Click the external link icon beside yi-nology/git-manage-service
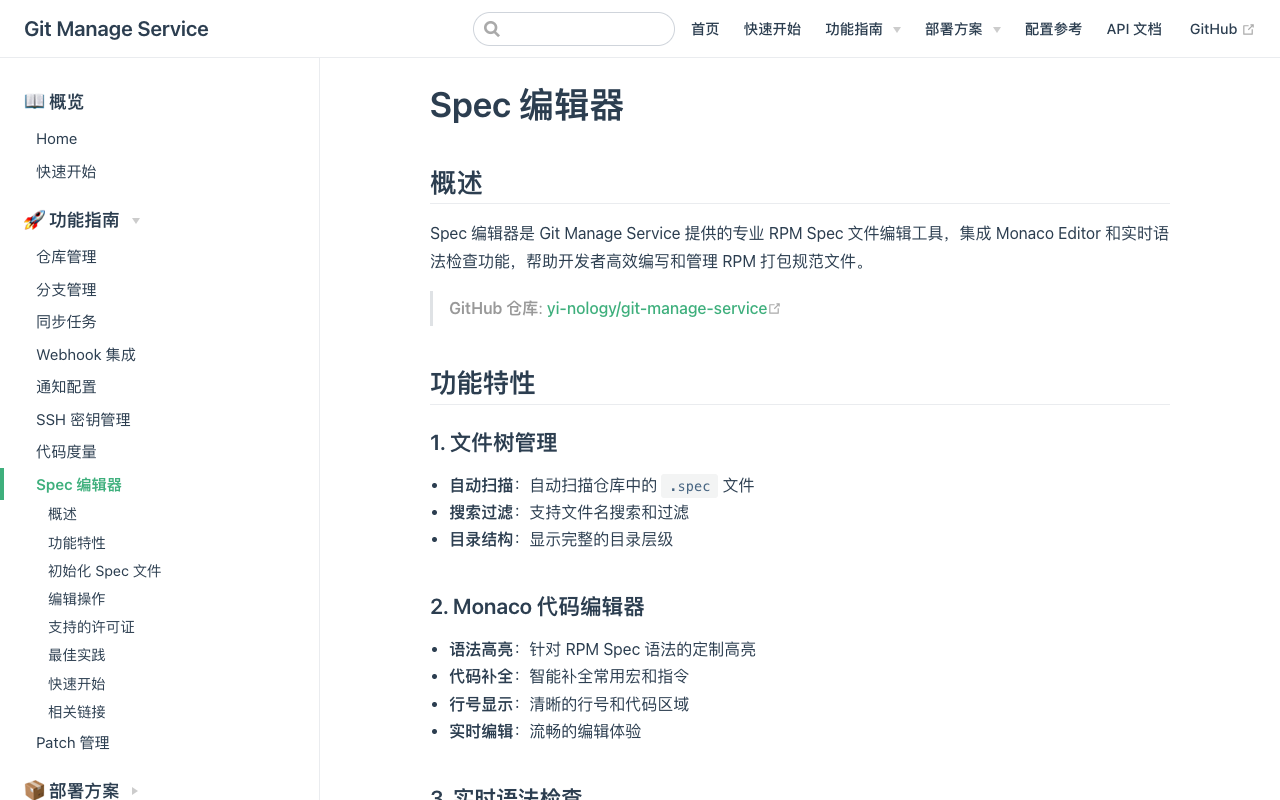This screenshot has height=800, width=1280. [776, 308]
